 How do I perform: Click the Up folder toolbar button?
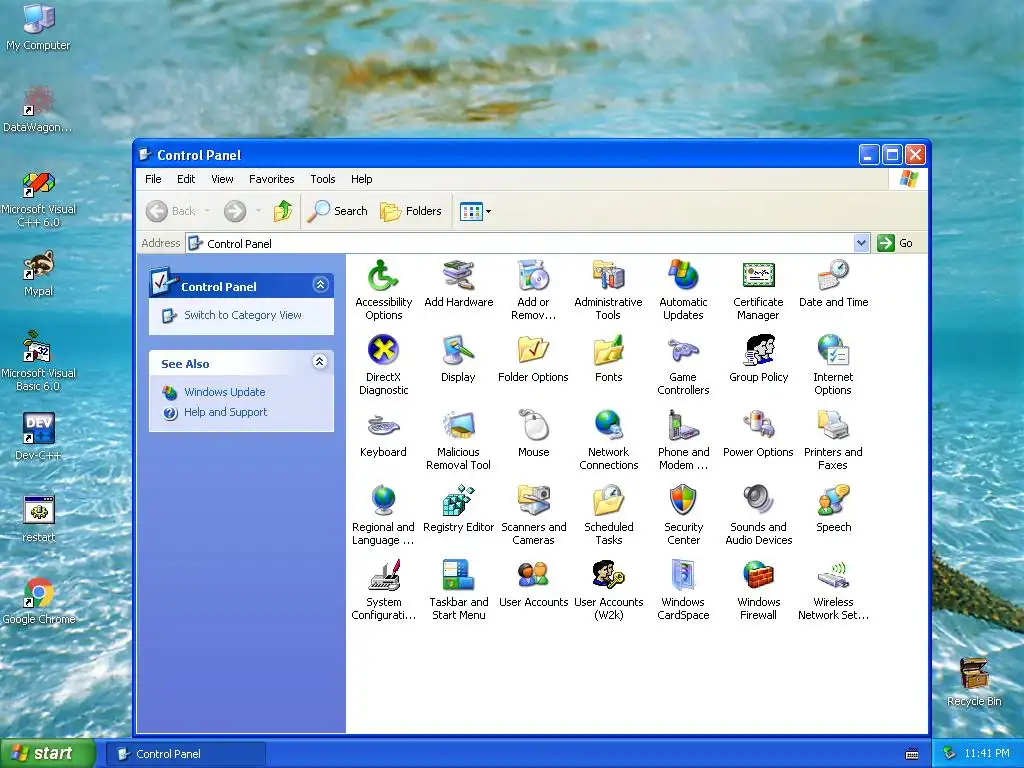[283, 211]
